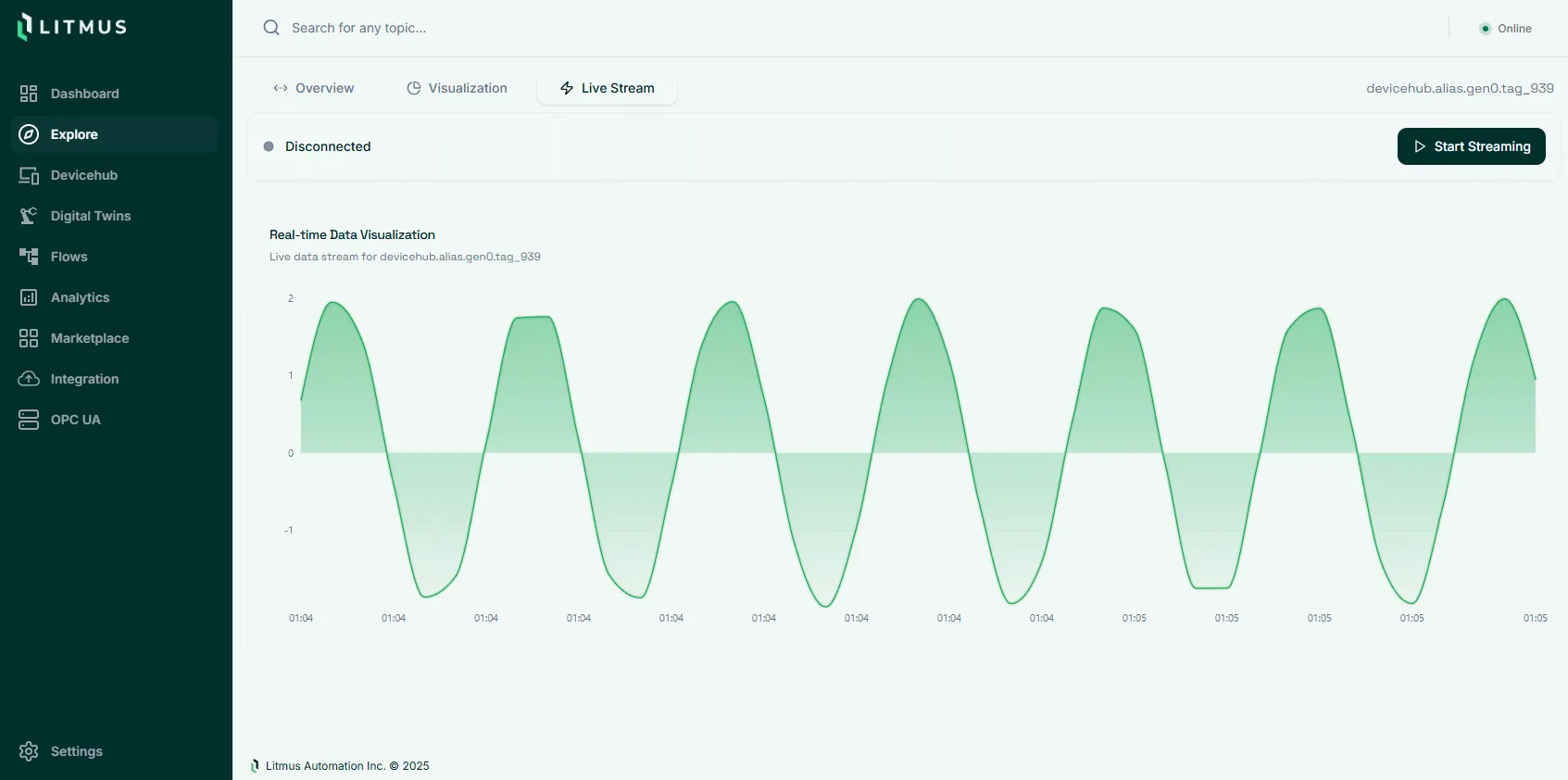This screenshot has height=780, width=1568.
Task: Navigate to Digital Twins
Action: coord(114,216)
